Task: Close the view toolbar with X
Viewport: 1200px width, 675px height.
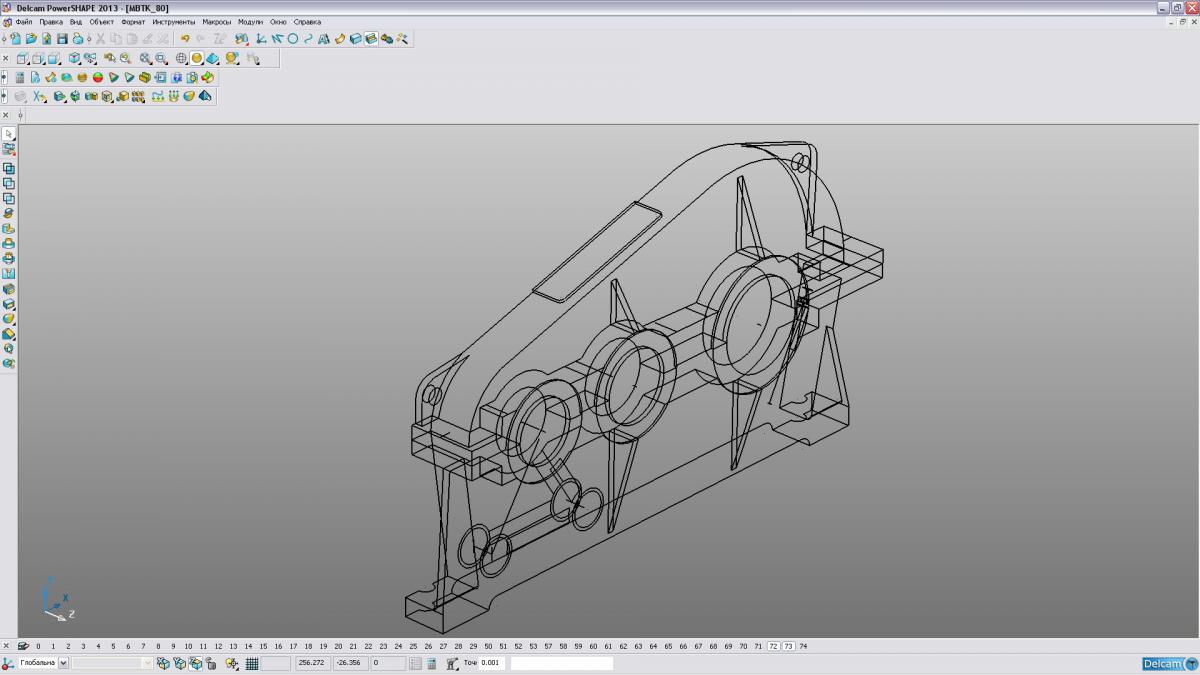Action: 6,58
